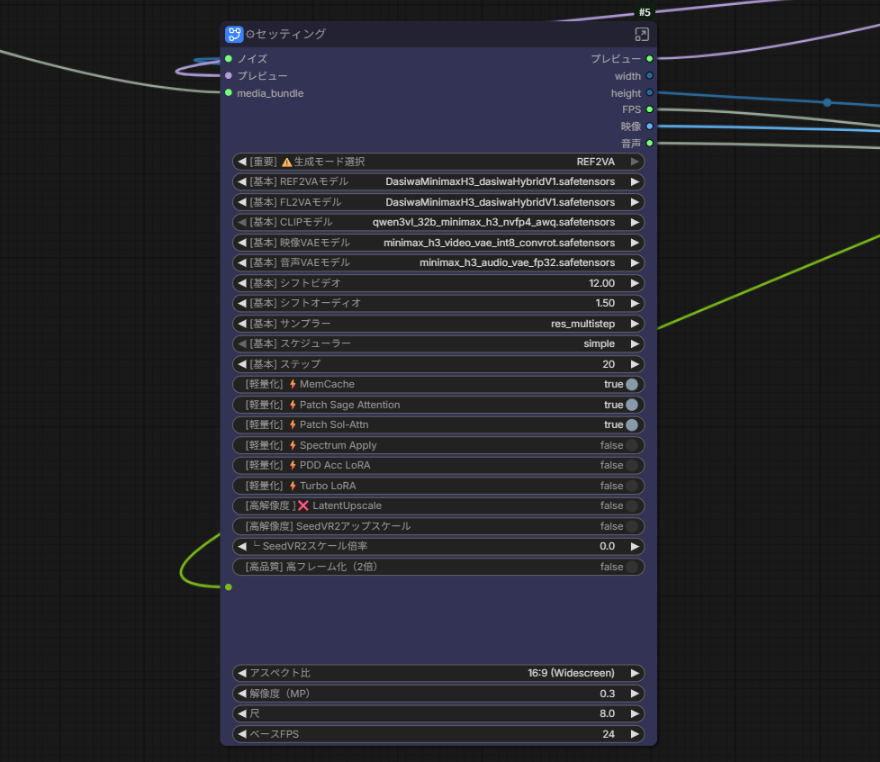Image resolution: width=880 pixels, height=762 pixels.
Task: Click the media_bundle input socket
Action: pyautogui.click(x=228, y=93)
